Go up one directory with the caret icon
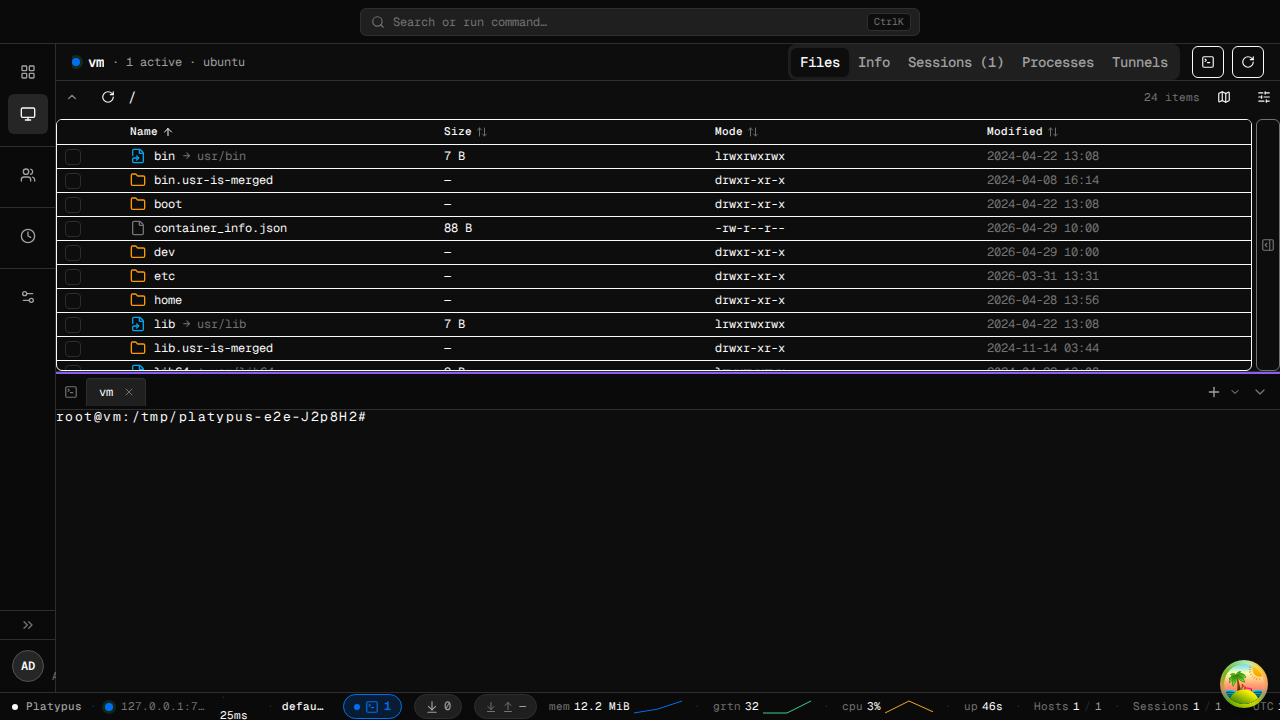This screenshot has width=1280, height=720. tap(72, 97)
